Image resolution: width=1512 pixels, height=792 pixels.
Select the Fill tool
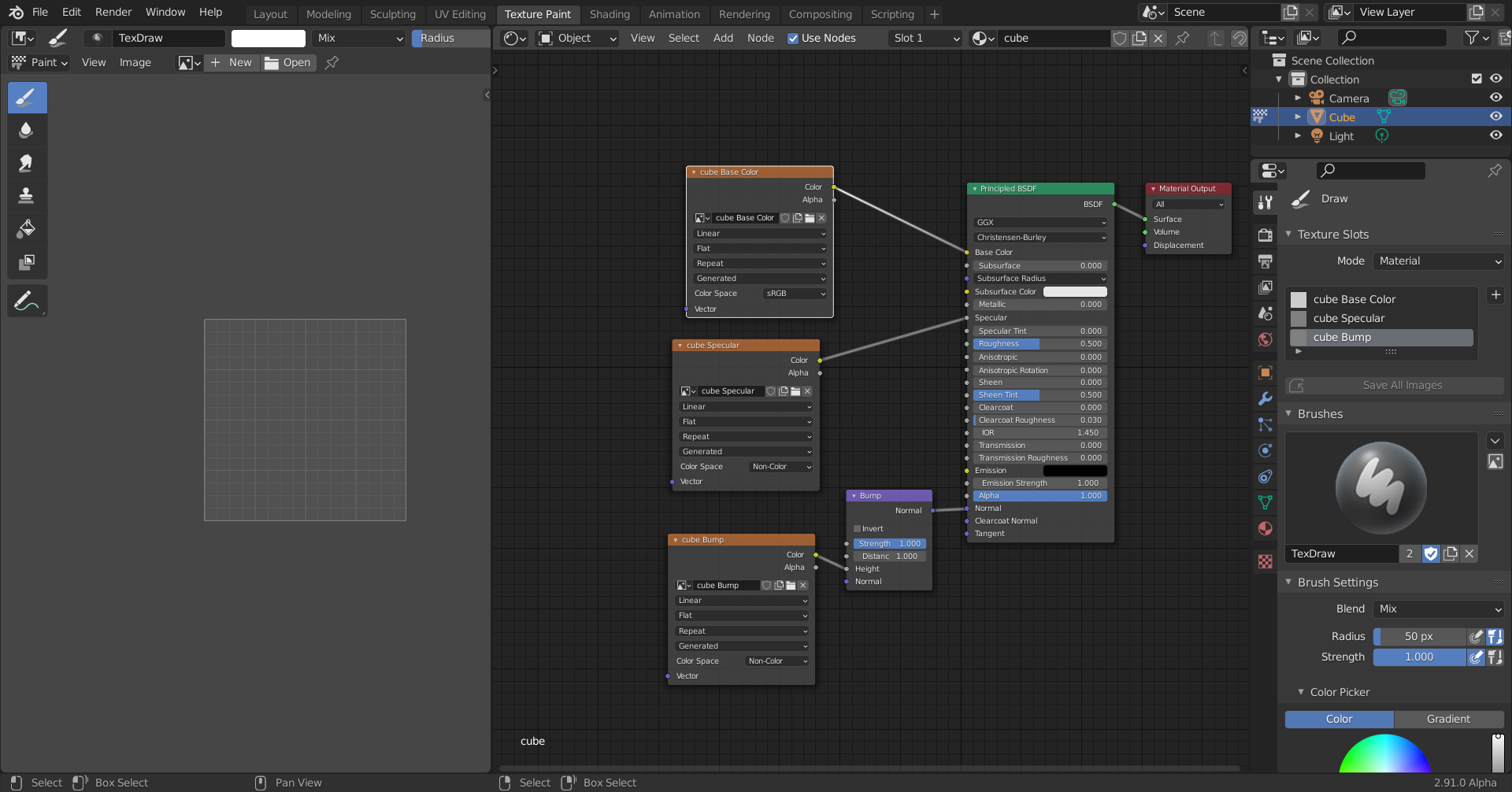point(28,228)
